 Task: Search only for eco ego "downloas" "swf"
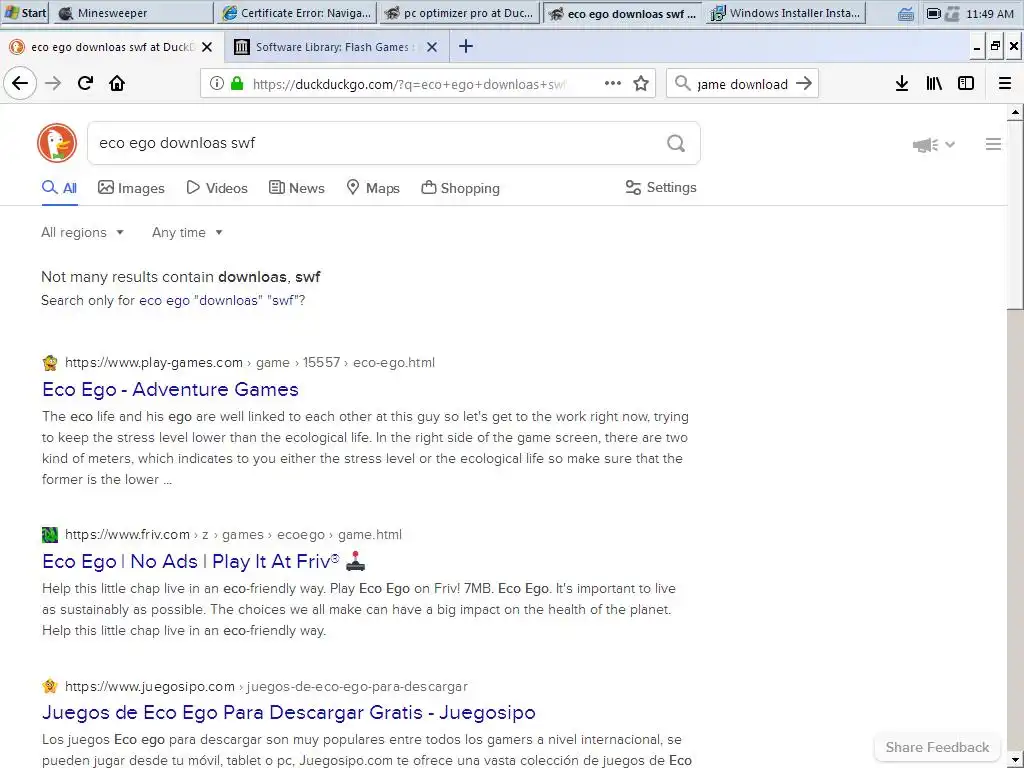(222, 300)
